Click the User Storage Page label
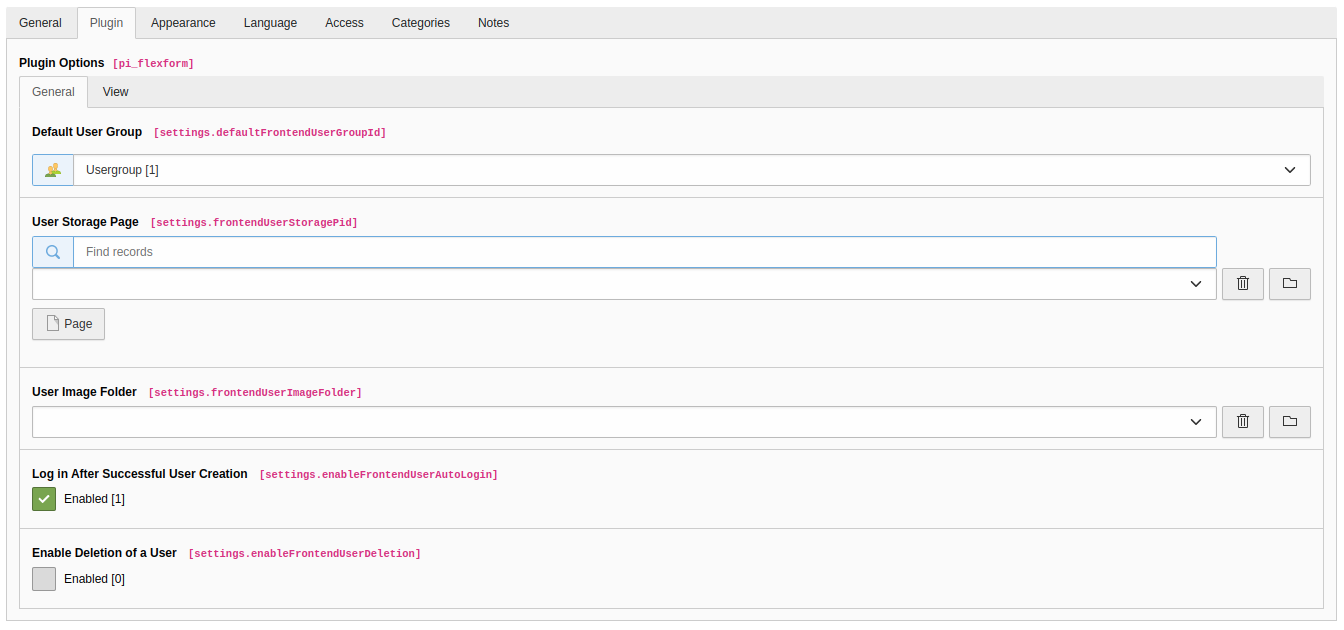1344x630 pixels. click(x=85, y=222)
